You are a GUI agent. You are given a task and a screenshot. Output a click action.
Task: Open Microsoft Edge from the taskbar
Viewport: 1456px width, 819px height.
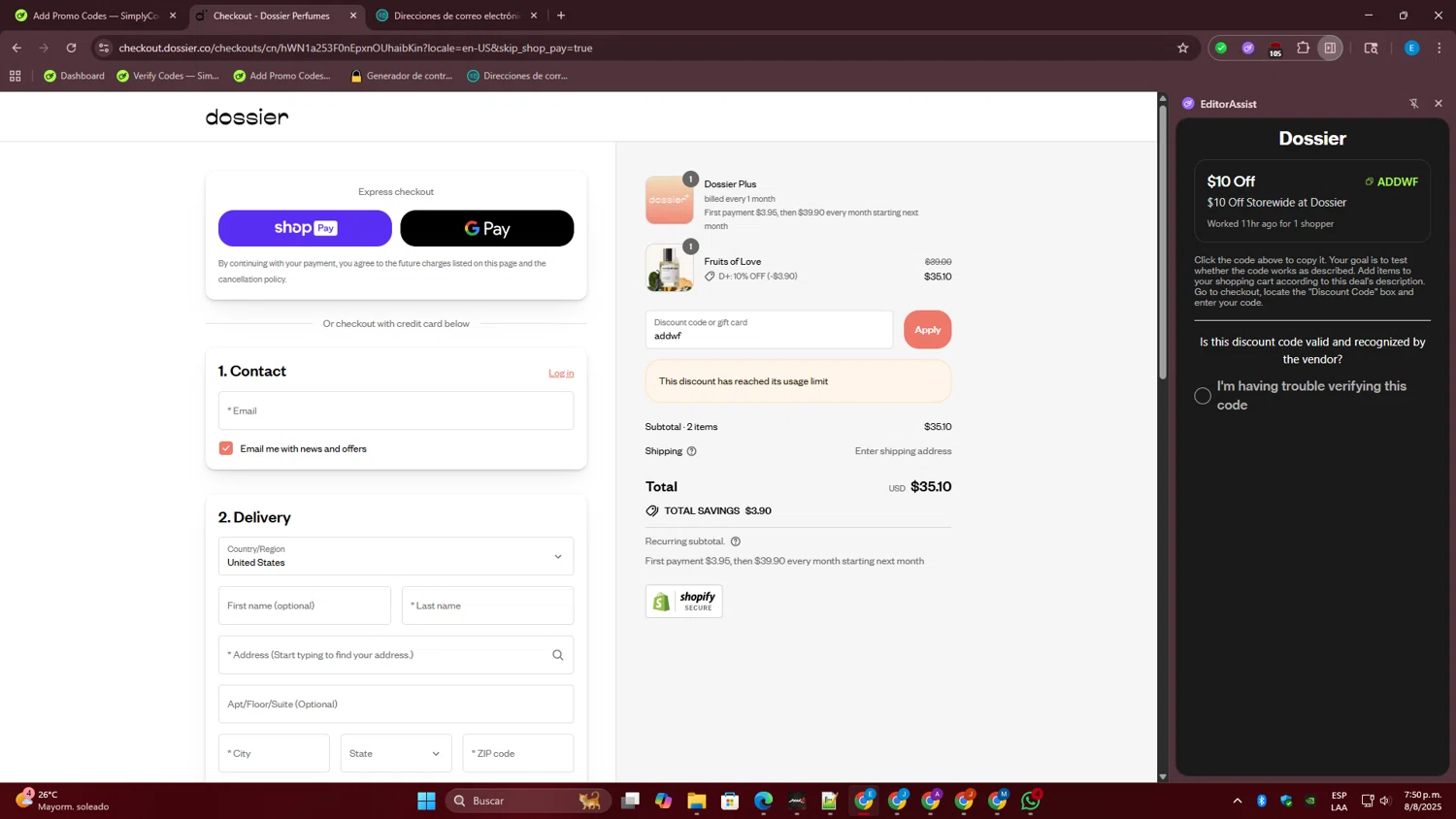click(x=763, y=801)
